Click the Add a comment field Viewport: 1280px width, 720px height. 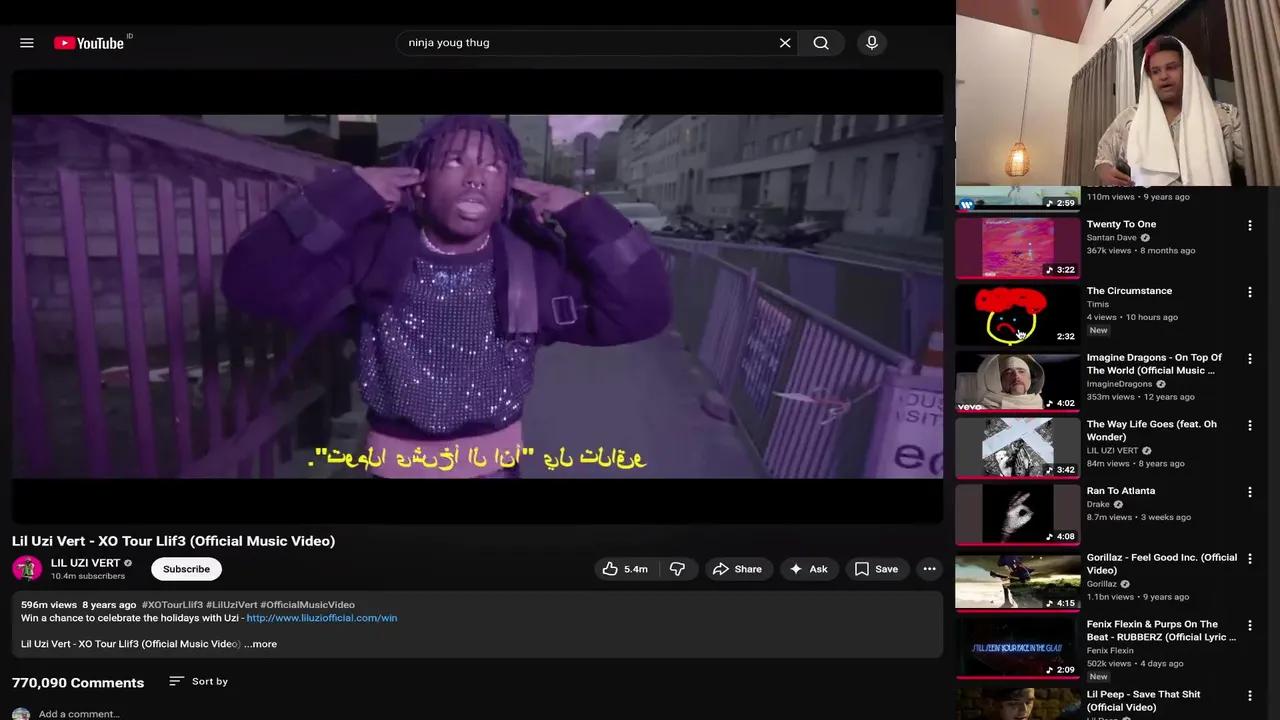click(x=79, y=714)
